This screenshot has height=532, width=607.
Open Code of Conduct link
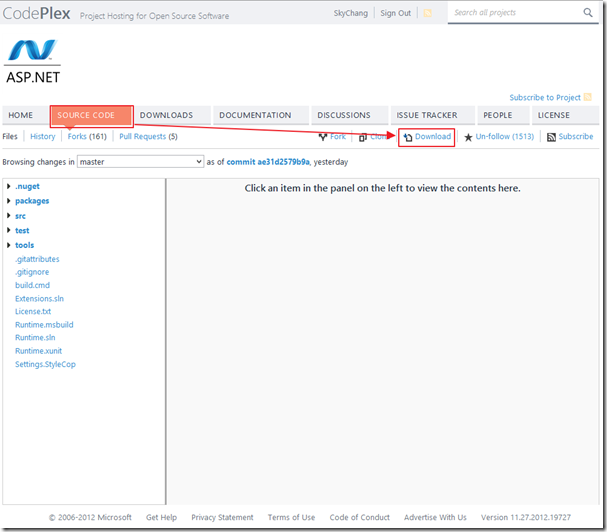[x=360, y=517]
